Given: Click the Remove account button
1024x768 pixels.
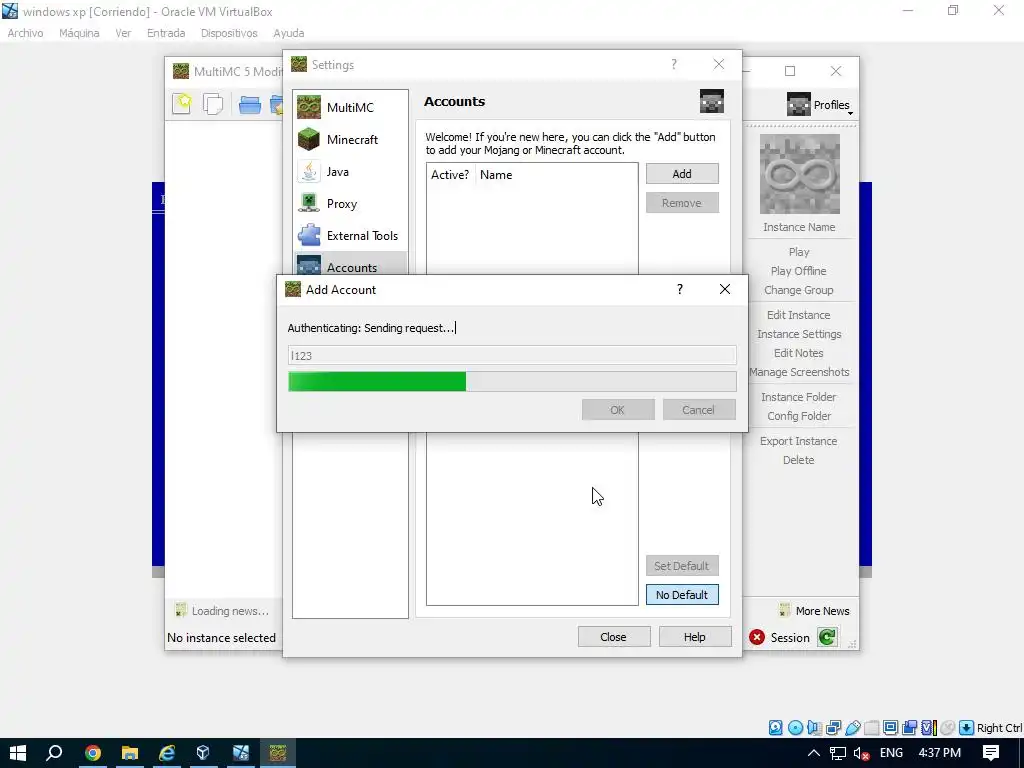Looking at the screenshot, I should 682,202.
